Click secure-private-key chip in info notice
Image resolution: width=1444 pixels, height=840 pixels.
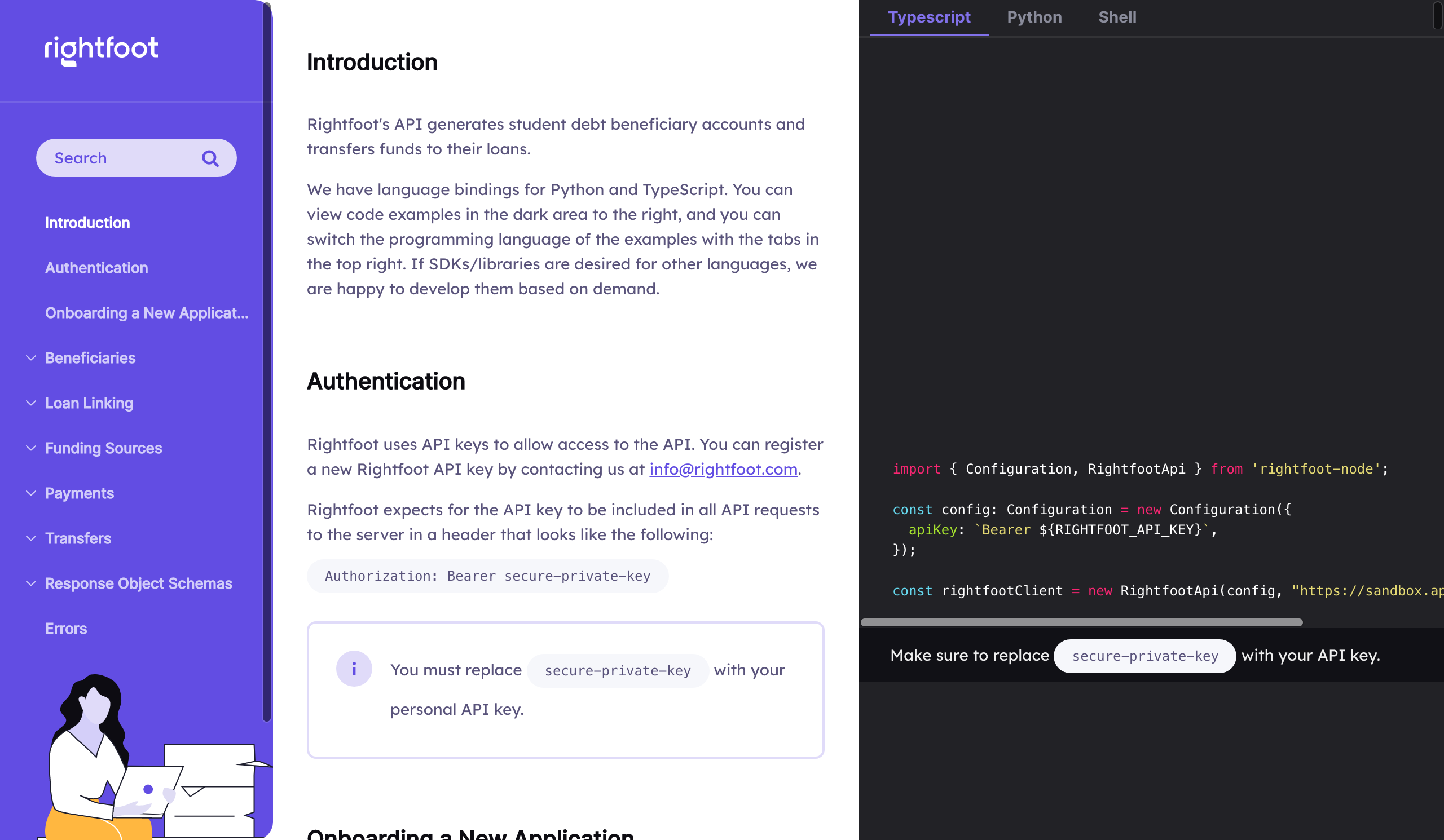click(617, 670)
